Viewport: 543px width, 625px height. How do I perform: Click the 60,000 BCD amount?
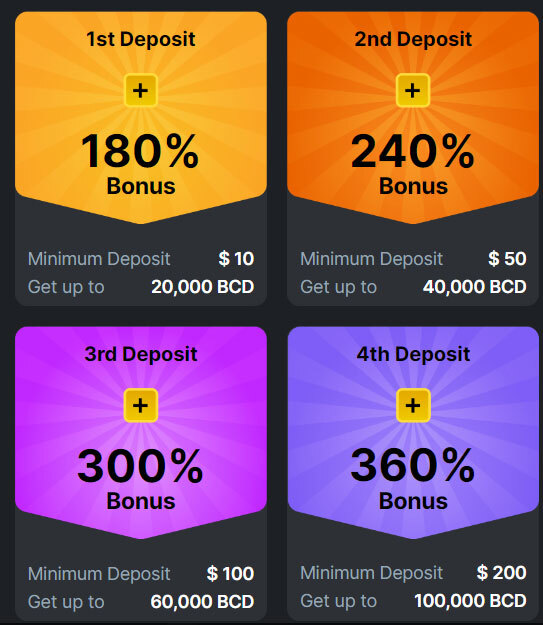pyautogui.click(x=202, y=601)
